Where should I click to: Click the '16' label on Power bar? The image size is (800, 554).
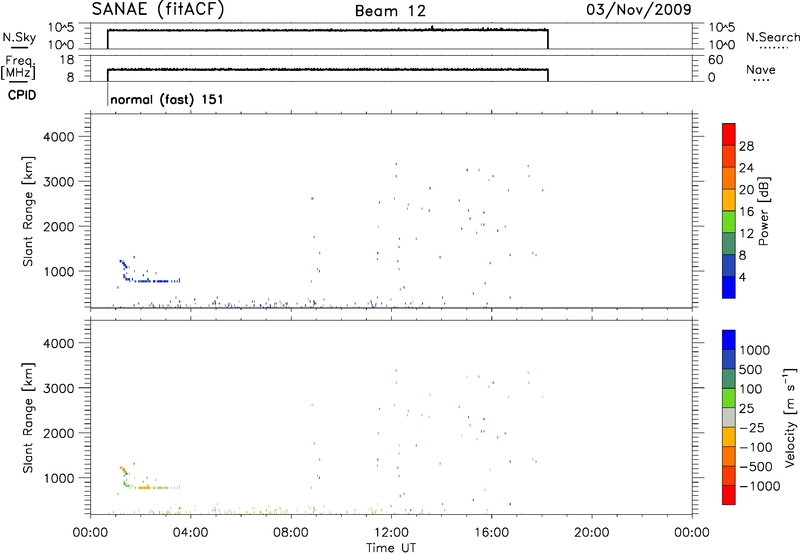click(746, 212)
